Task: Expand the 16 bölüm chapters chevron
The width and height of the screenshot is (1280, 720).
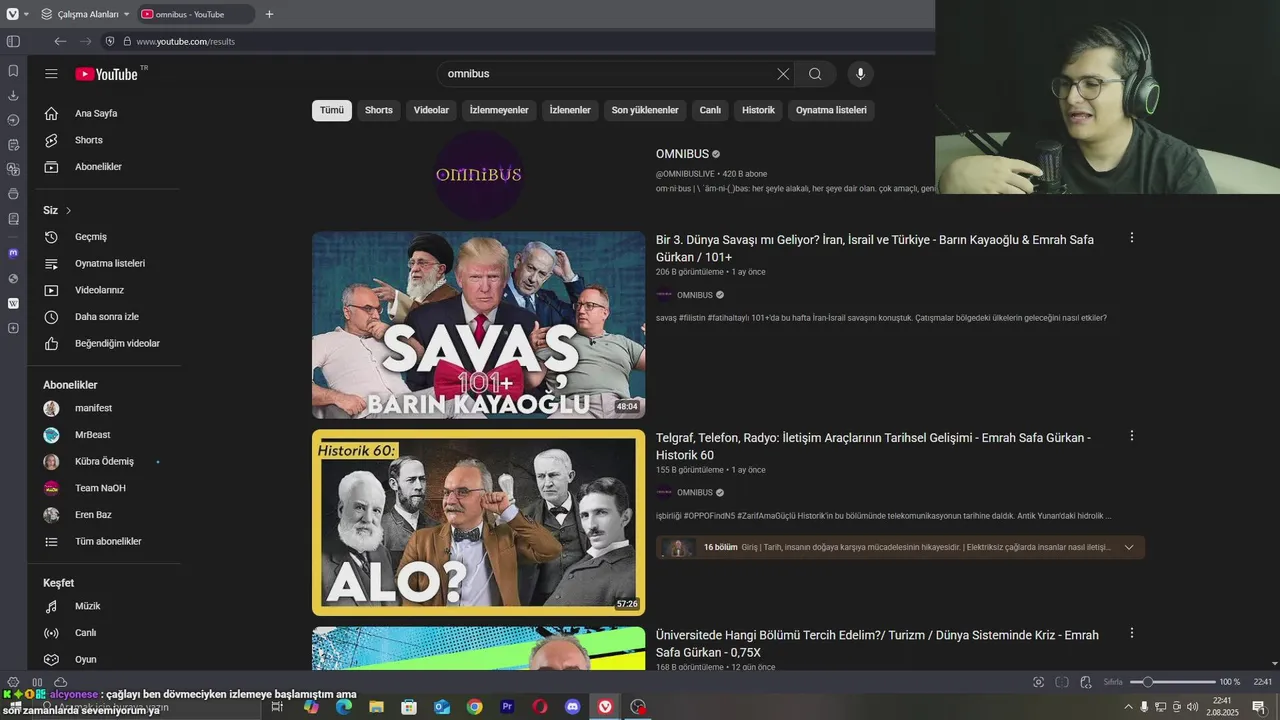Action: [1129, 547]
